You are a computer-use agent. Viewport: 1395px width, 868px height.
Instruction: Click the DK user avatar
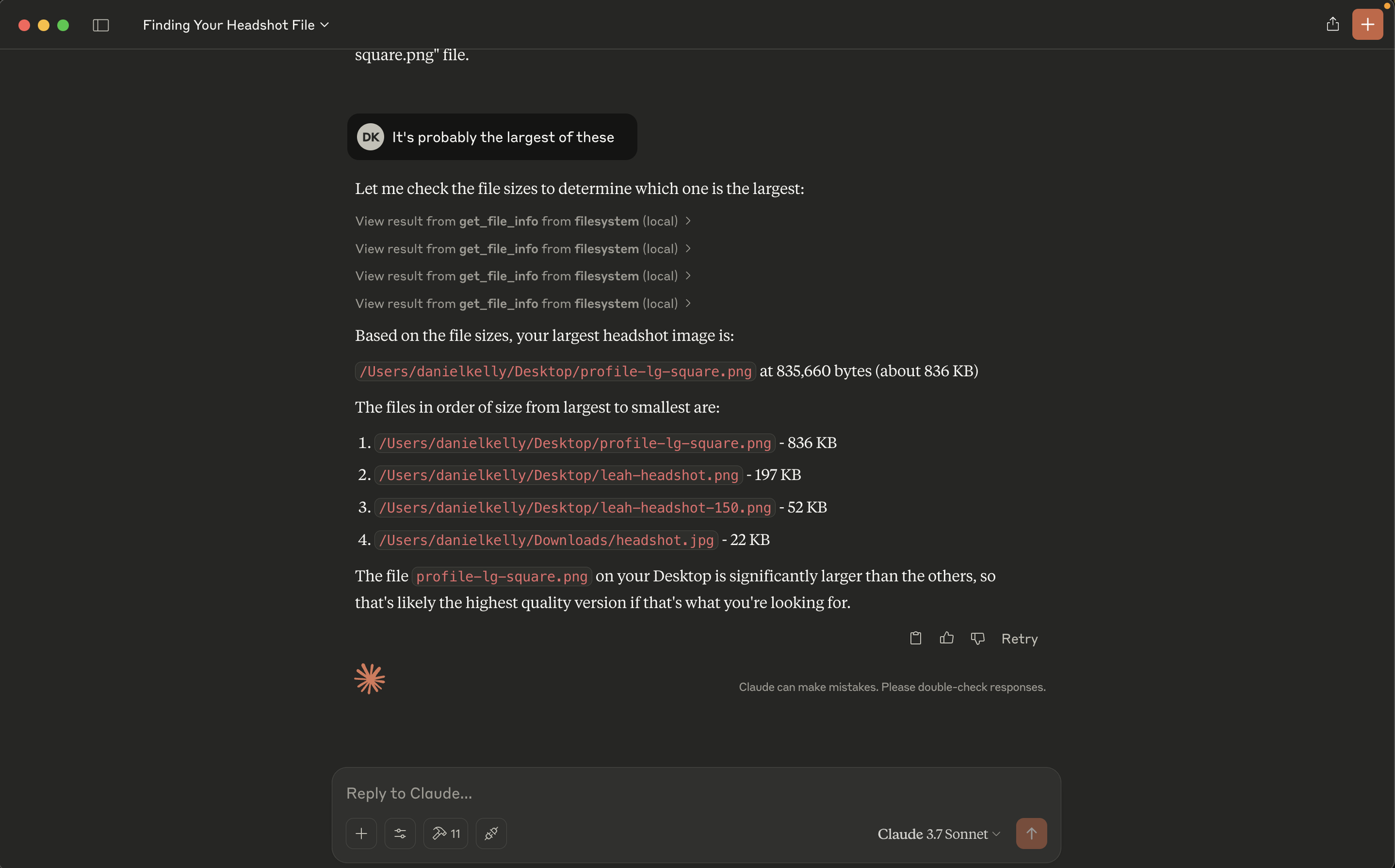tap(370, 137)
